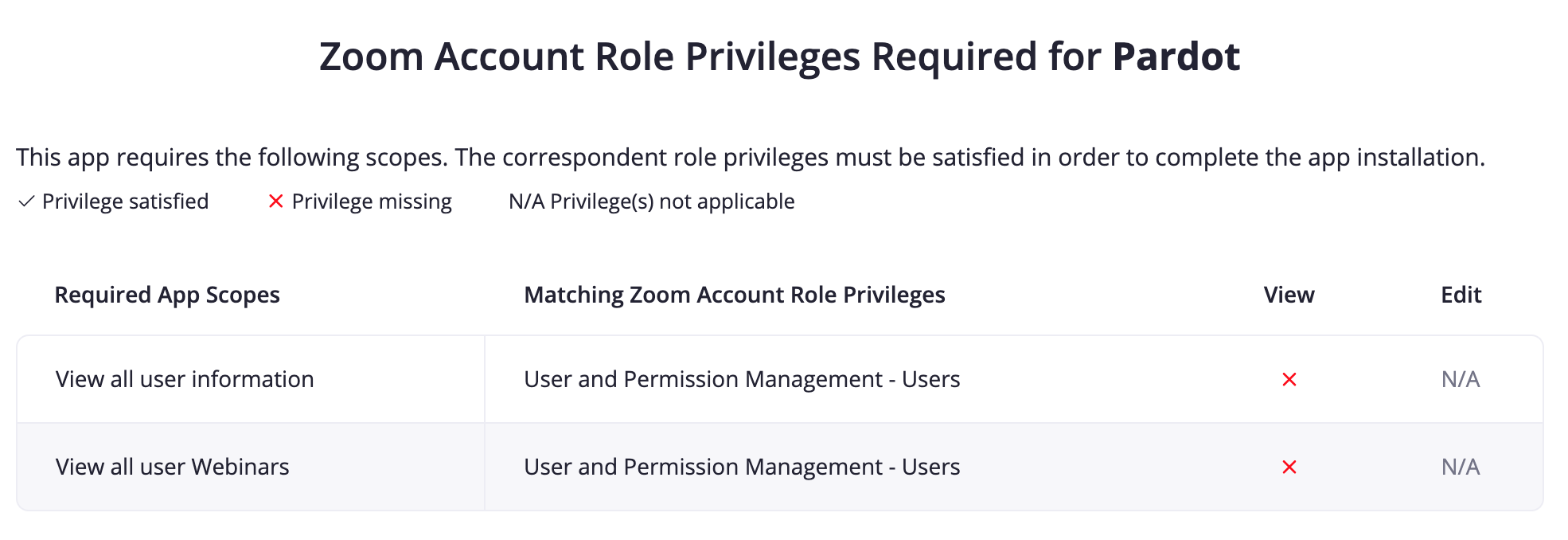Click the Zoom Account Role Privileges page title
This screenshot has width=1568, height=540.
[x=708, y=57]
